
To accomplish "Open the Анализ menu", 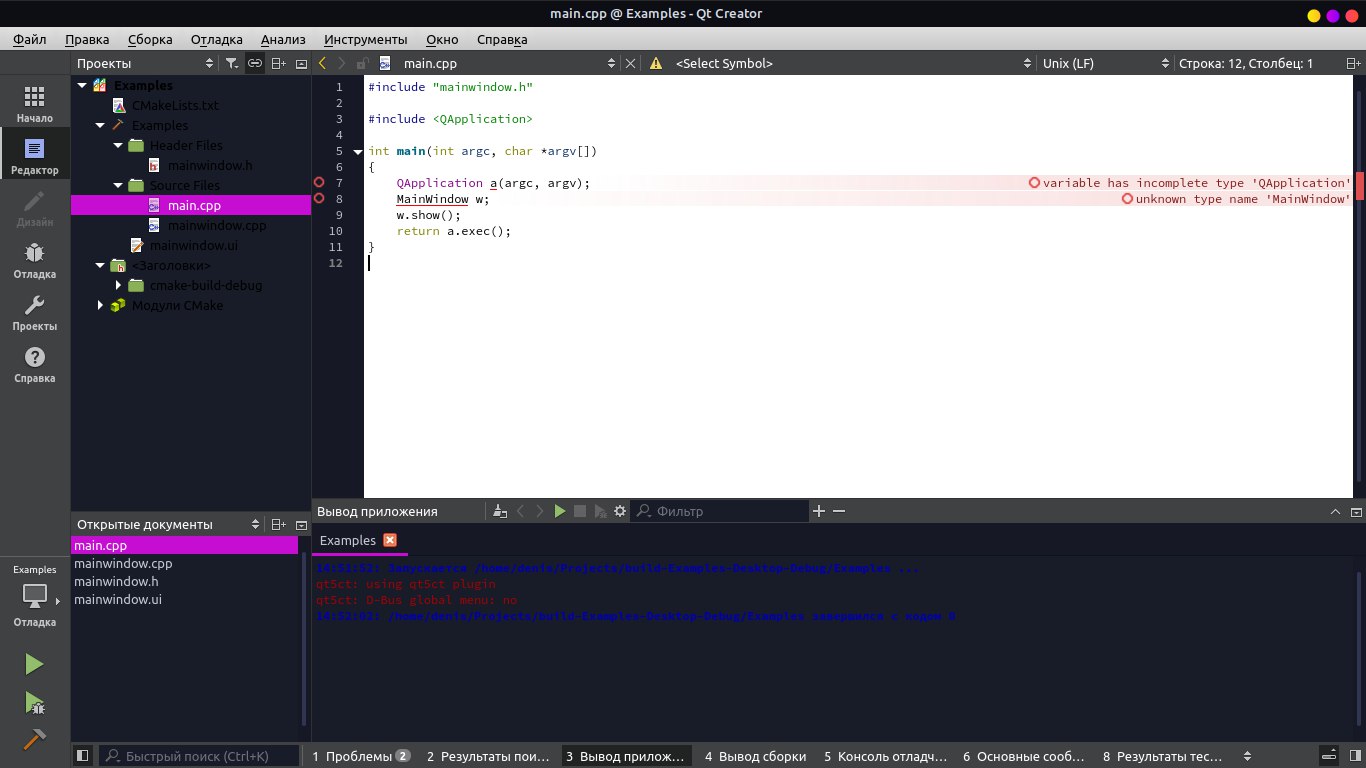I will coord(283,40).
